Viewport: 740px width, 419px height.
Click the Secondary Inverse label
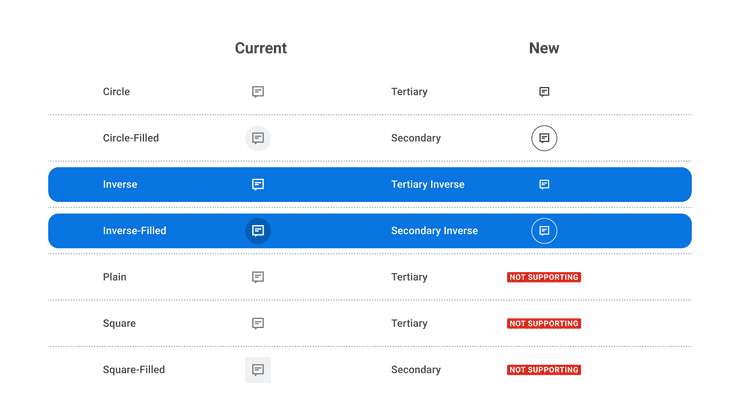click(x=434, y=231)
